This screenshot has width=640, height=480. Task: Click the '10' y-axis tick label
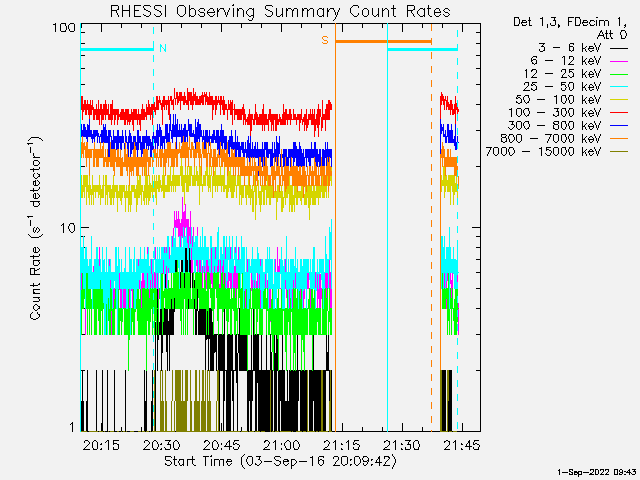click(x=68, y=228)
